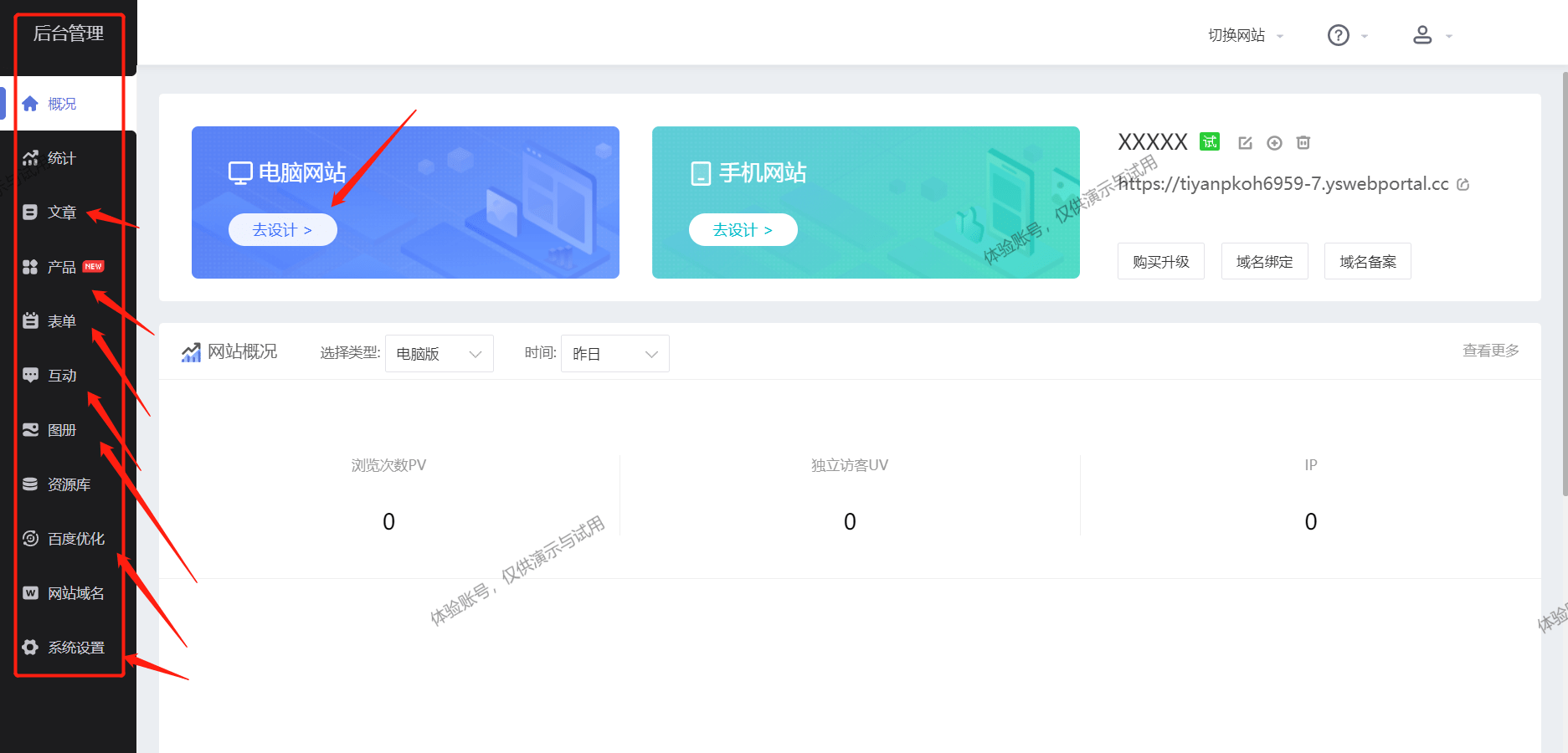Click 去设计 on 手机网站 card
1568x753 pixels.
(x=743, y=230)
